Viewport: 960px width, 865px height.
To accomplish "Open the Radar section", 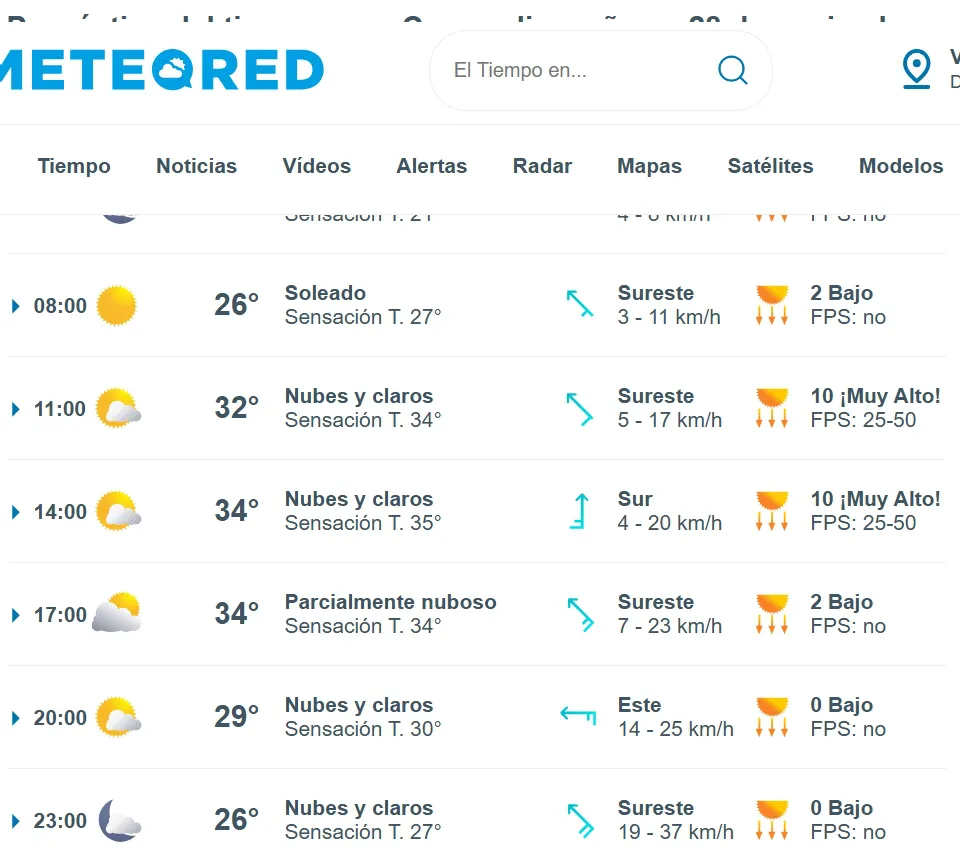I will [542, 166].
